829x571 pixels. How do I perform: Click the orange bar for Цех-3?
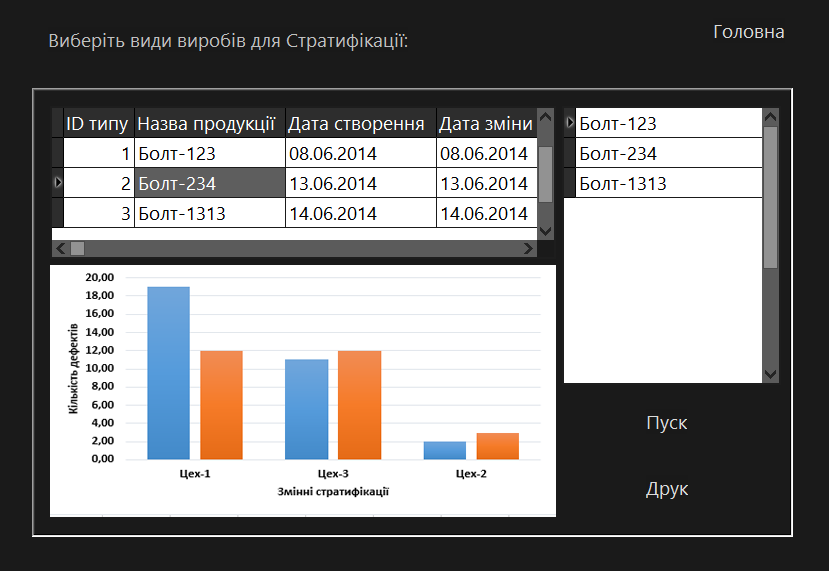(360, 405)
